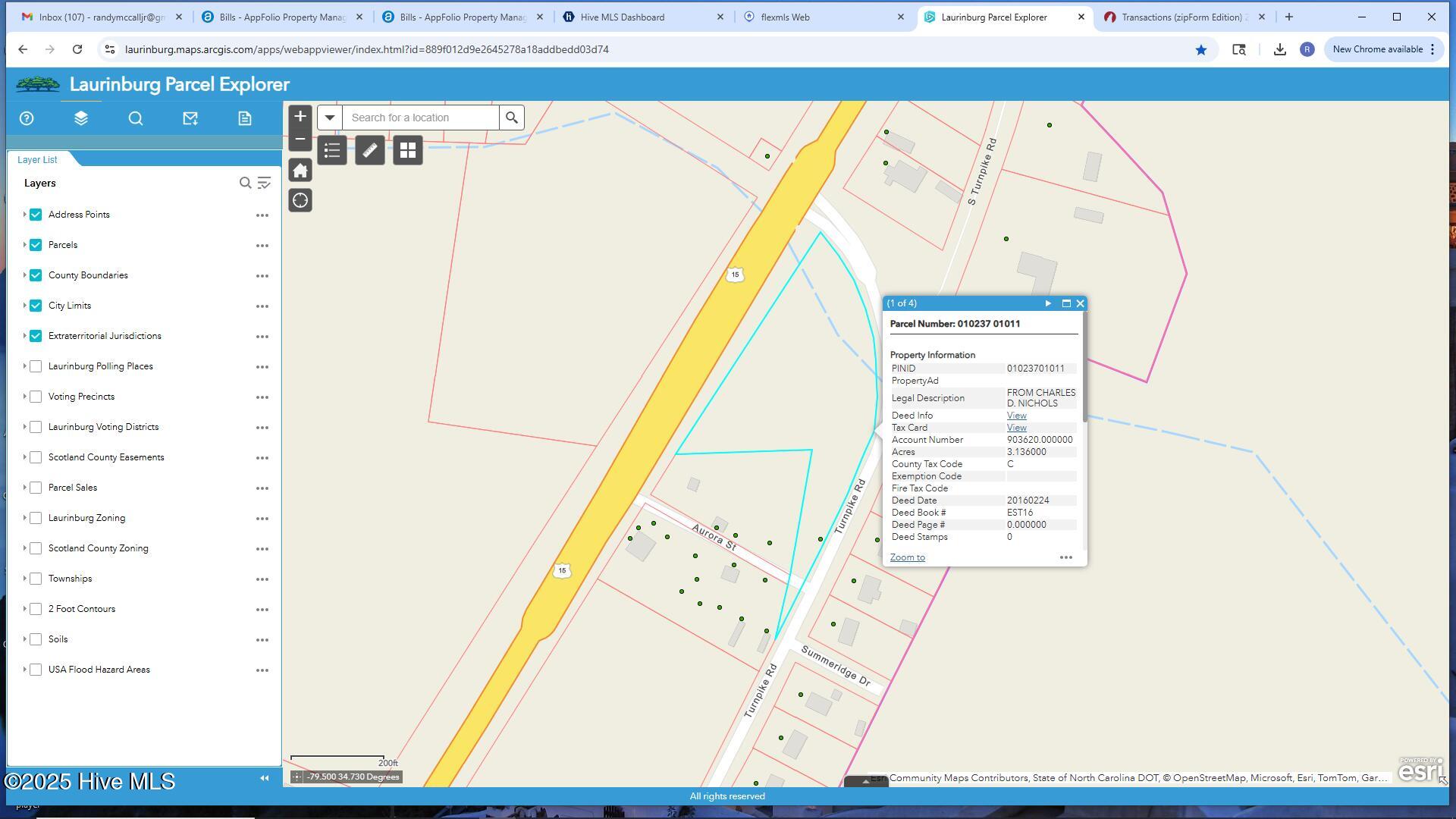This screenshot has width=1456, height=819.
Task: Click the Measurement ruler tool
Action: (370, 150)
